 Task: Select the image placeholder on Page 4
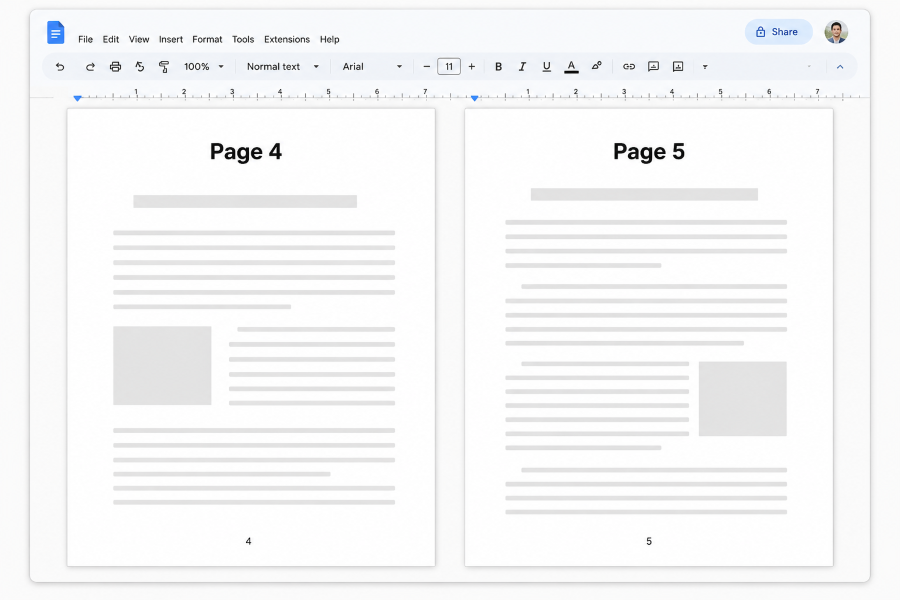point(162,366)
